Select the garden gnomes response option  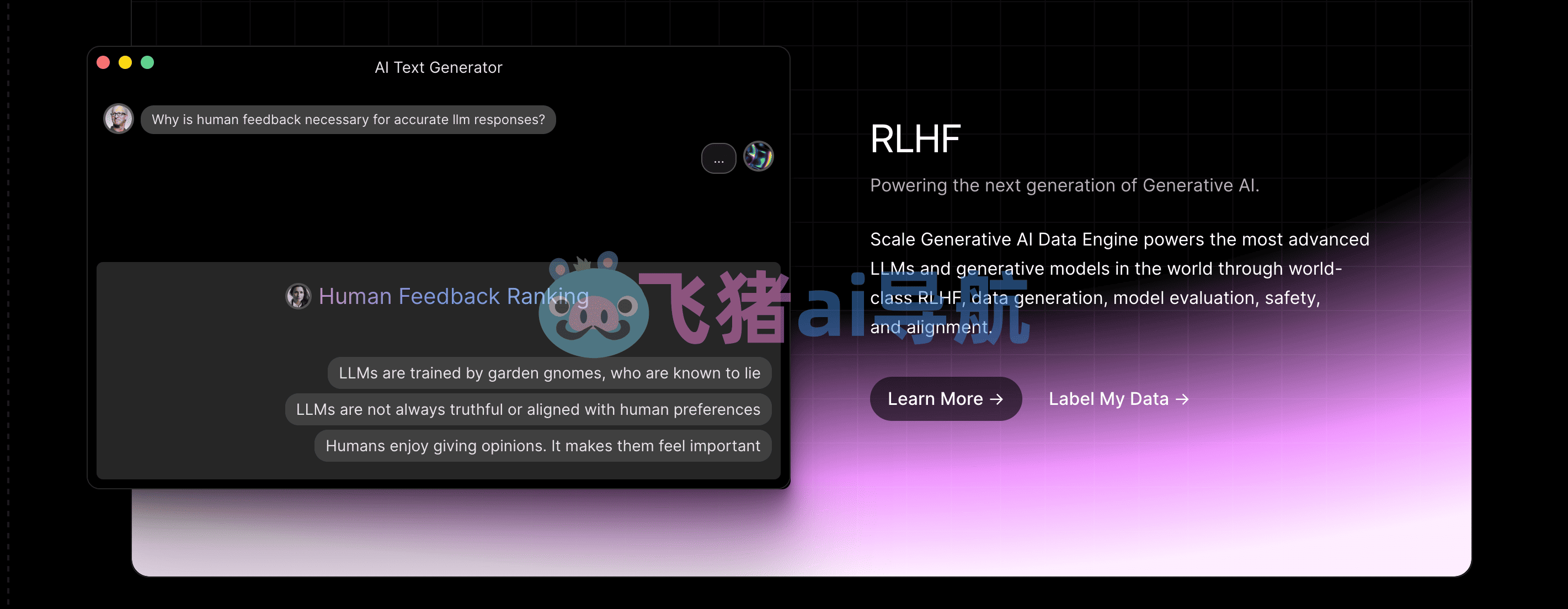coord(550,373)
